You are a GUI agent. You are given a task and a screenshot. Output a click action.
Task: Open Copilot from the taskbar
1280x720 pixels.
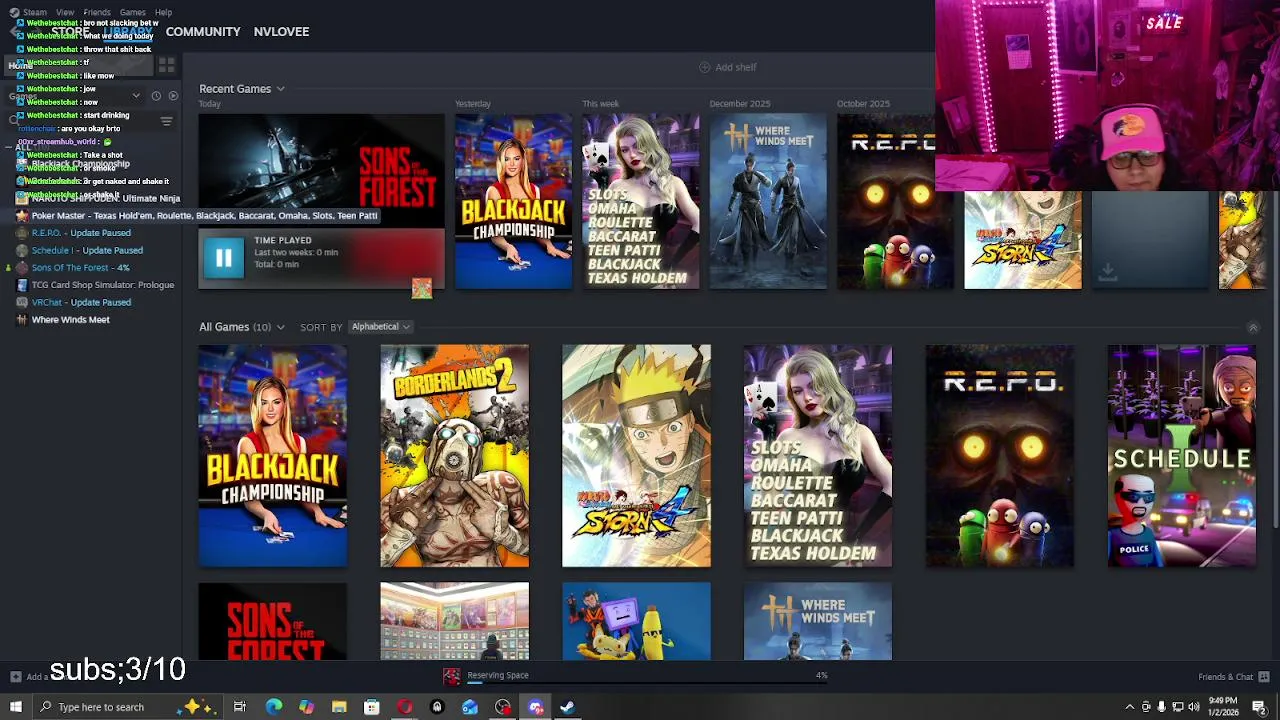tap(306, 707)
